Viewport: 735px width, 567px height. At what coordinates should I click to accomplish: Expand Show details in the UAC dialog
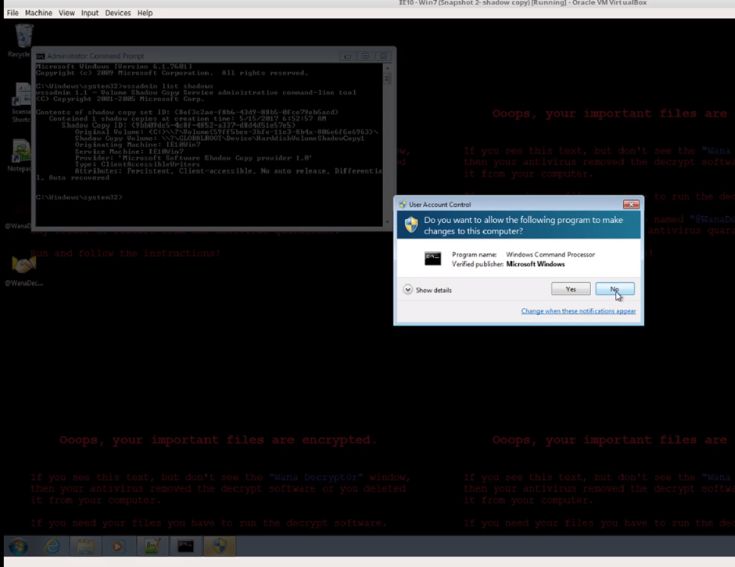pos(427,290)
